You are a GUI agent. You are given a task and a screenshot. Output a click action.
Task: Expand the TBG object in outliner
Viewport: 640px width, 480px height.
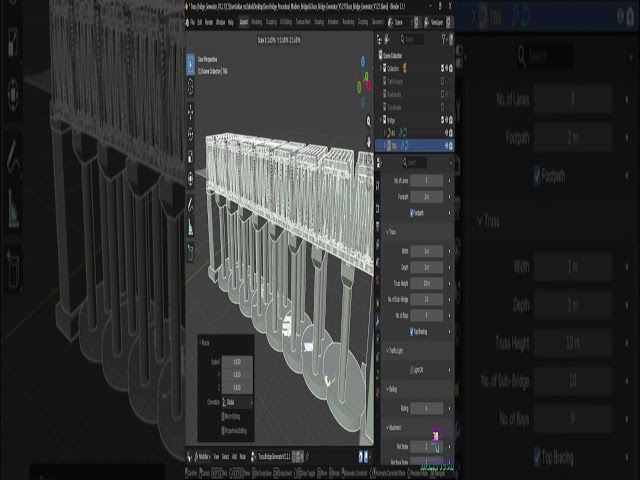tap(384, 145)
